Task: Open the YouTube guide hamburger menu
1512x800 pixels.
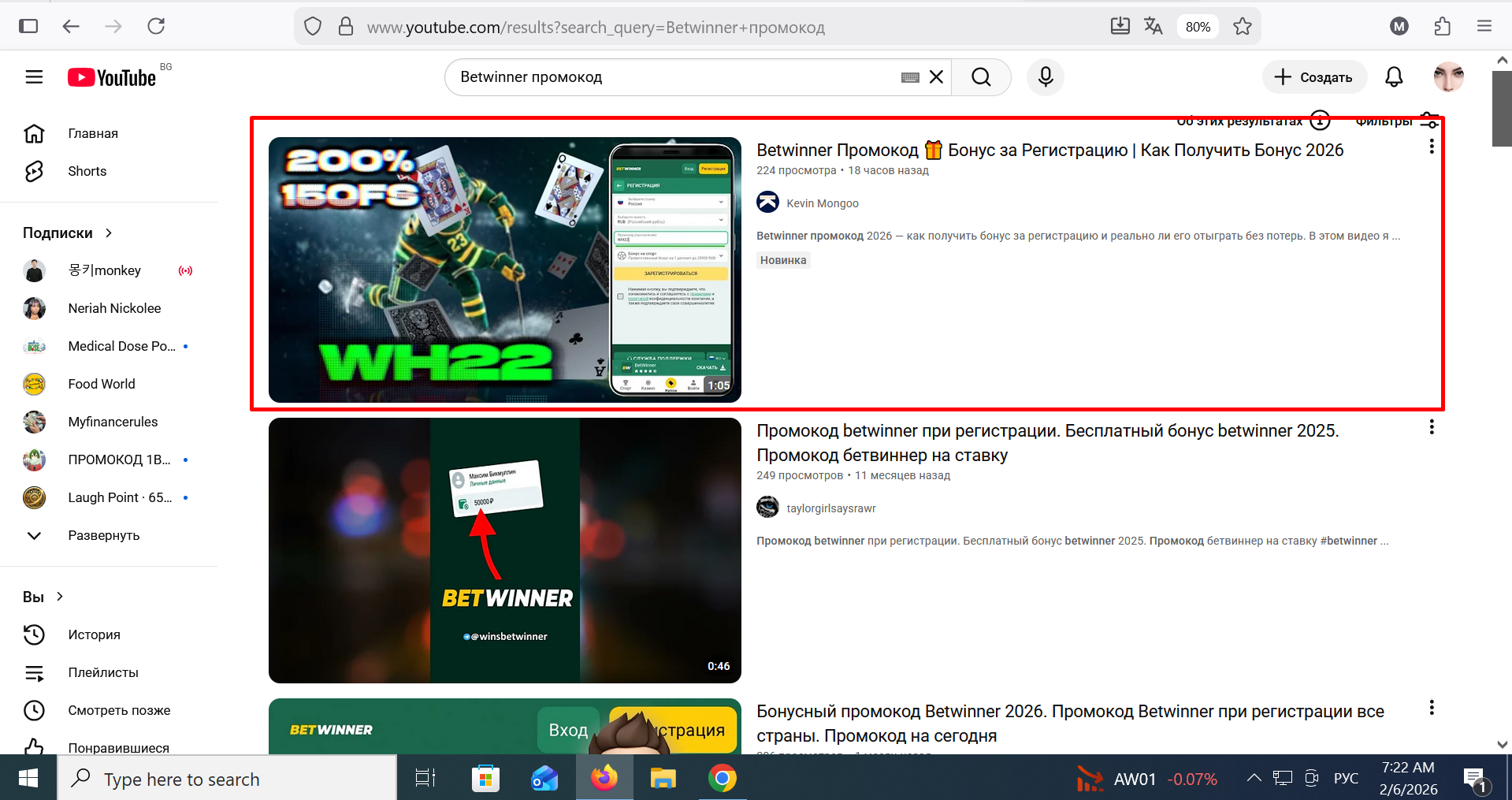Action: [x=34, y=77]
